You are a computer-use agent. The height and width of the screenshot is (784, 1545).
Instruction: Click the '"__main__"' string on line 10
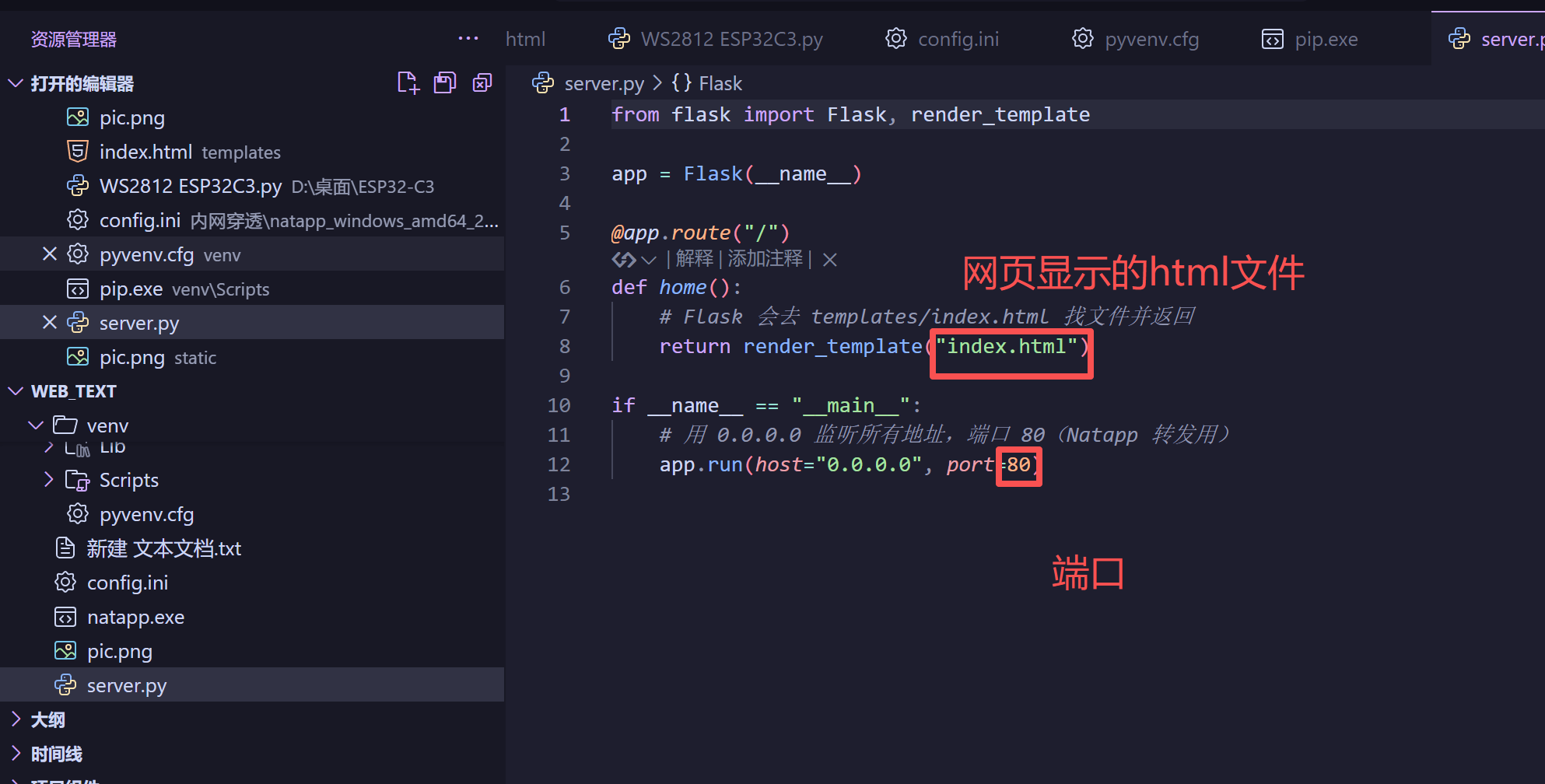(x=850, y=405)
